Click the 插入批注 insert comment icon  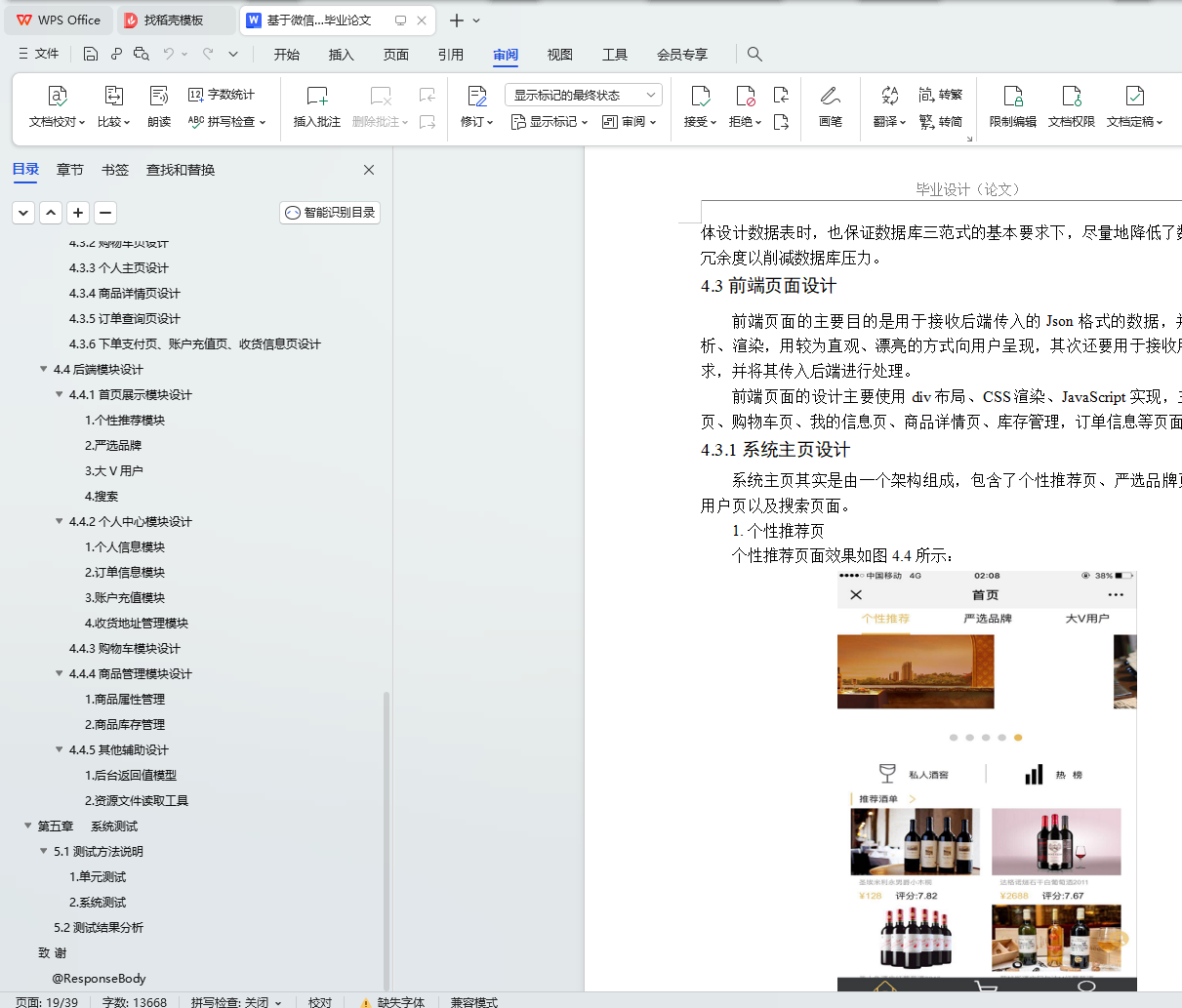click(x=317, y=96)
